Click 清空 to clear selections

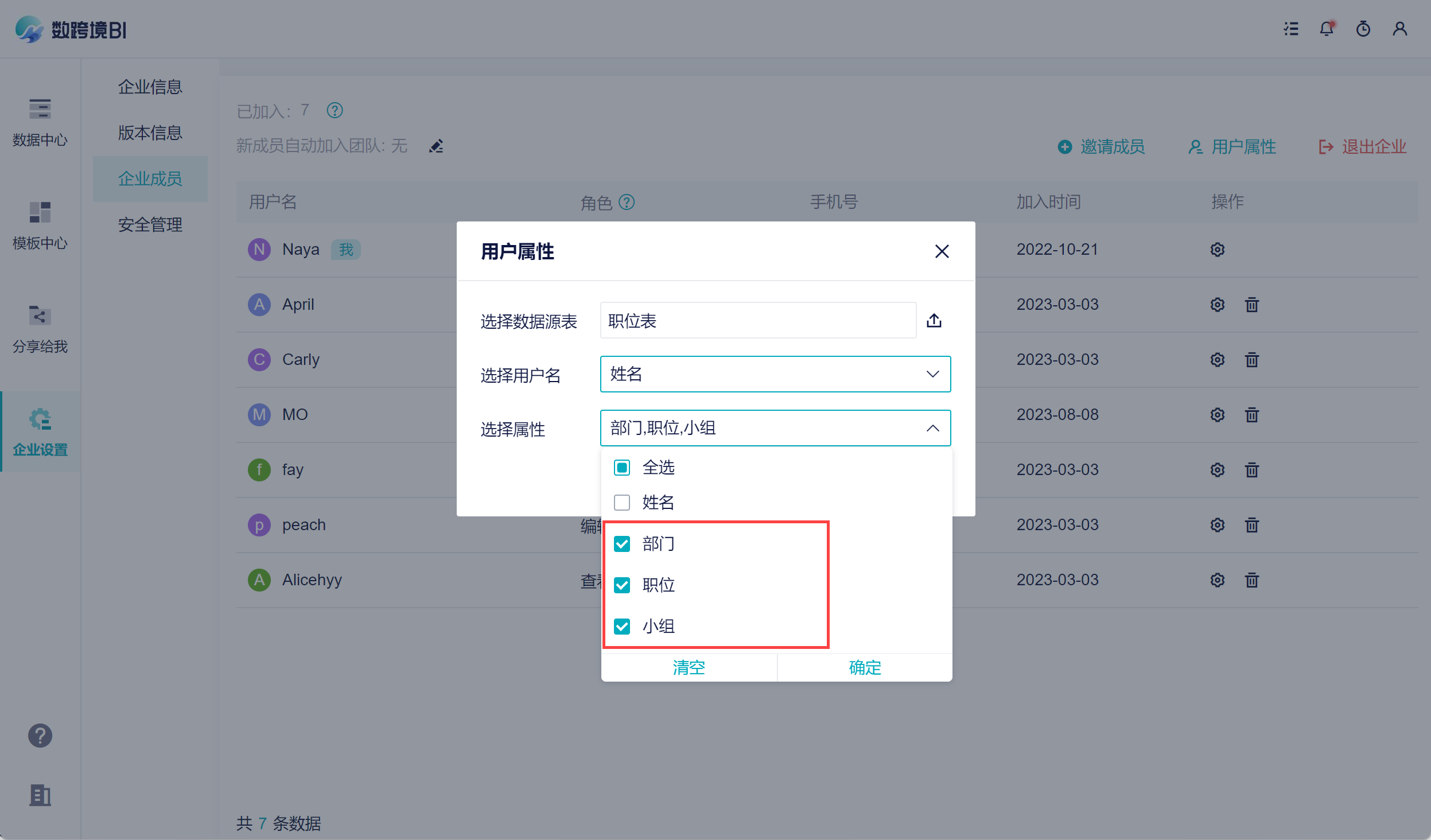pos(689,667)
